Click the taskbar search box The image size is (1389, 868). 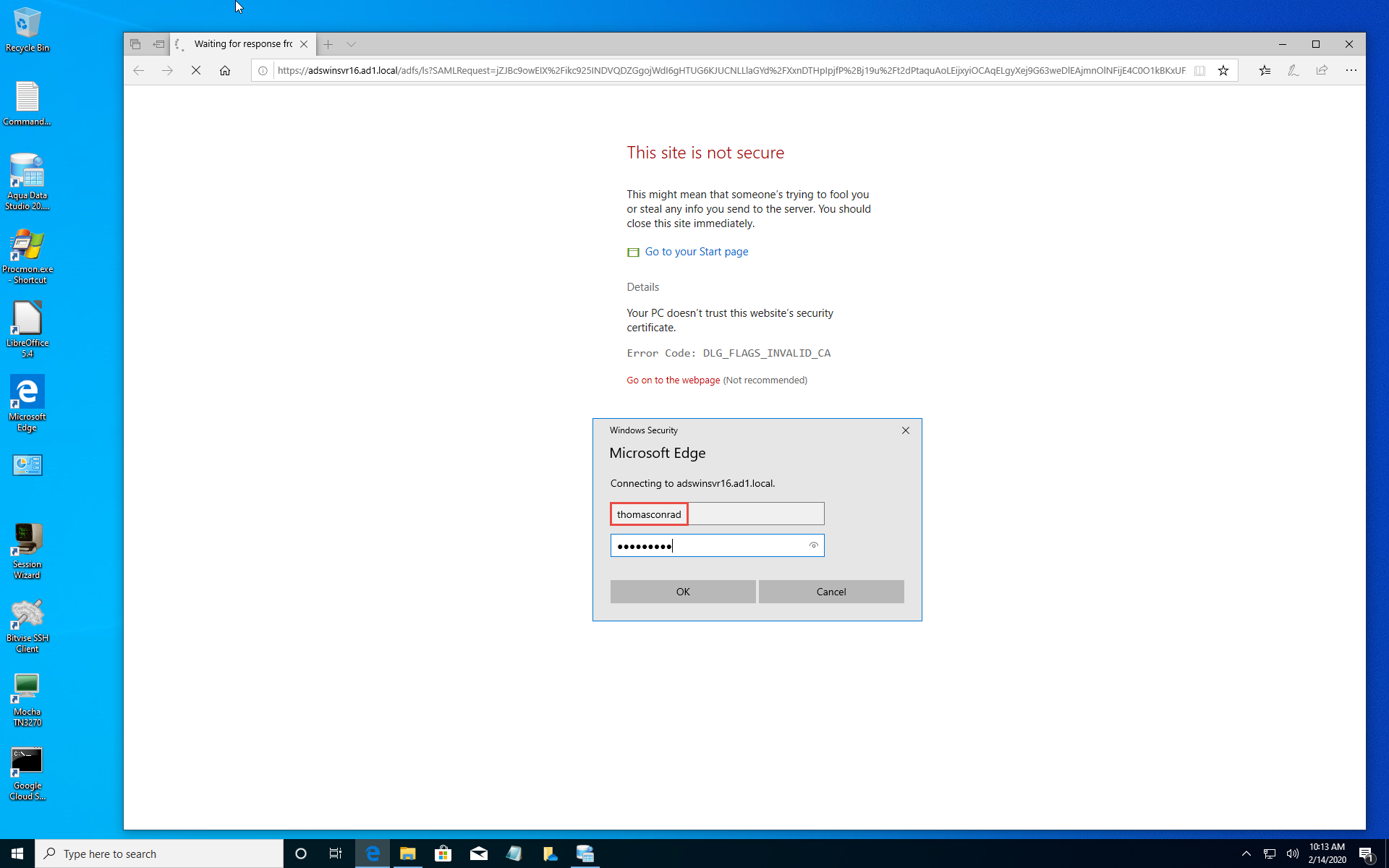pyautogui.click(x=159, y=854)
